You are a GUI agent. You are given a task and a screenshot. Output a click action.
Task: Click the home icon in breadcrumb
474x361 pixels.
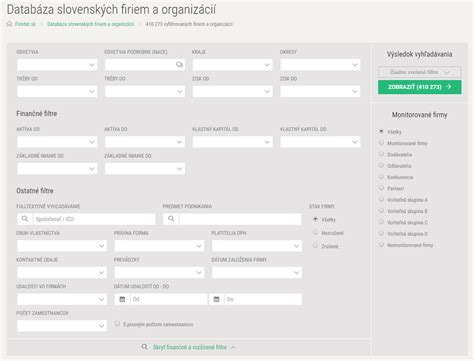click(9, 24)
